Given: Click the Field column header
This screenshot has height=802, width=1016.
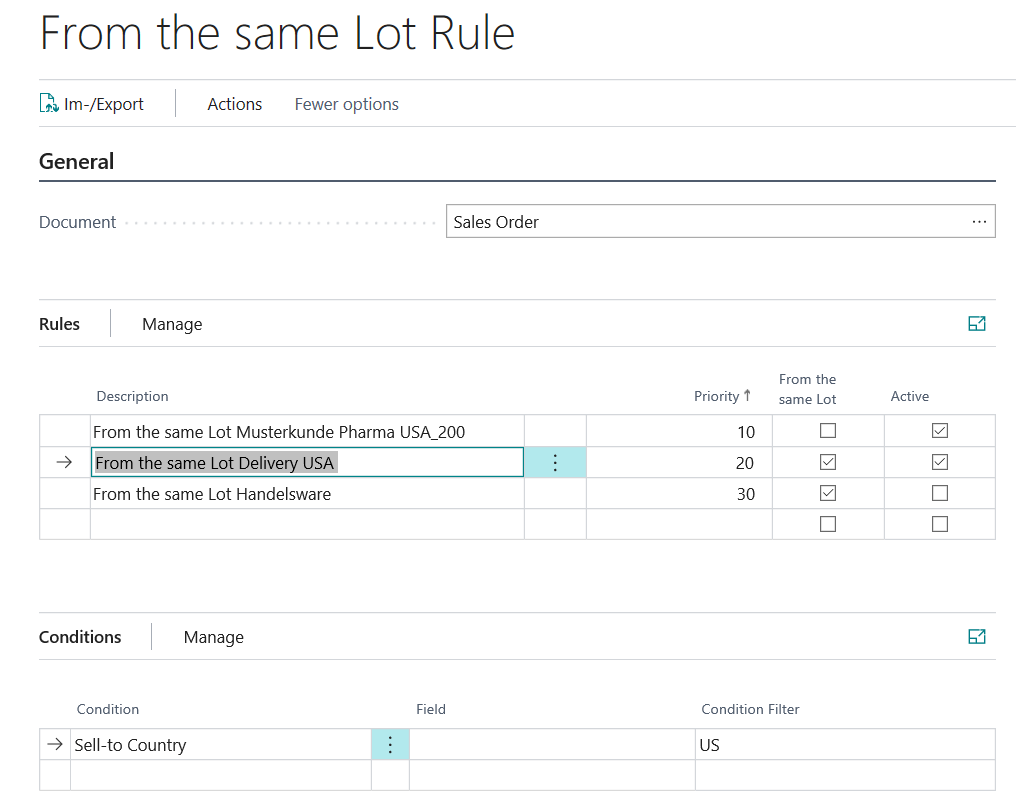Looking at the screenshot, I should [x=431, y=709].
